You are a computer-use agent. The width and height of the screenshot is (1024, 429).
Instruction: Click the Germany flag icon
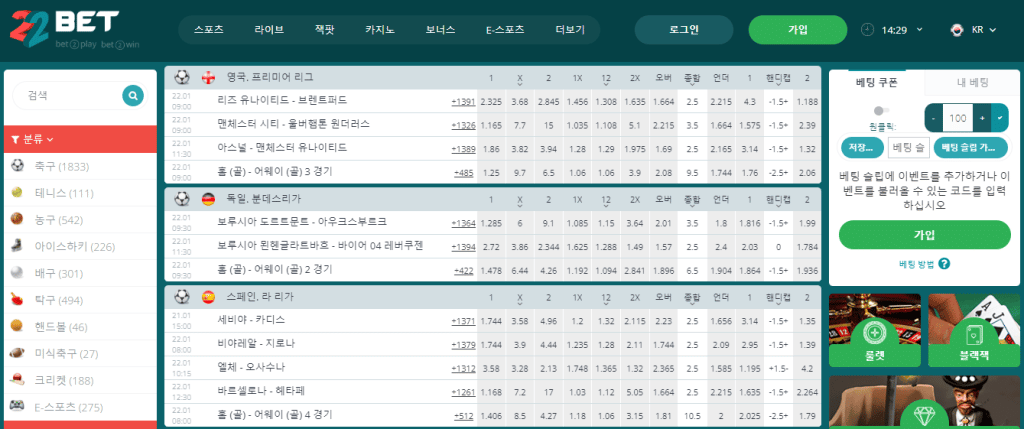point(208,199)
